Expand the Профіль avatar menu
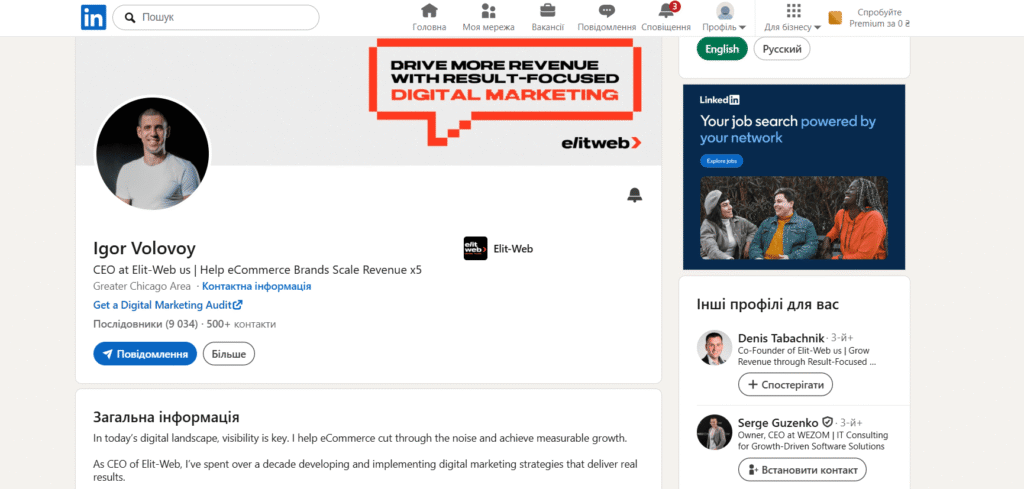The image size is (1024, 489). pos(724,18)
